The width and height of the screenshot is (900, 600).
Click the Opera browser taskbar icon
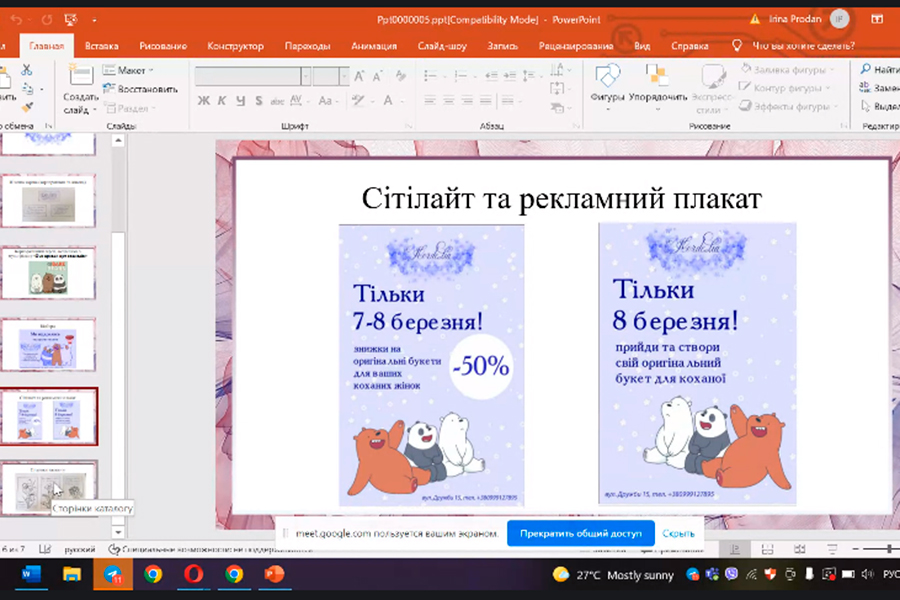(193, 574)
